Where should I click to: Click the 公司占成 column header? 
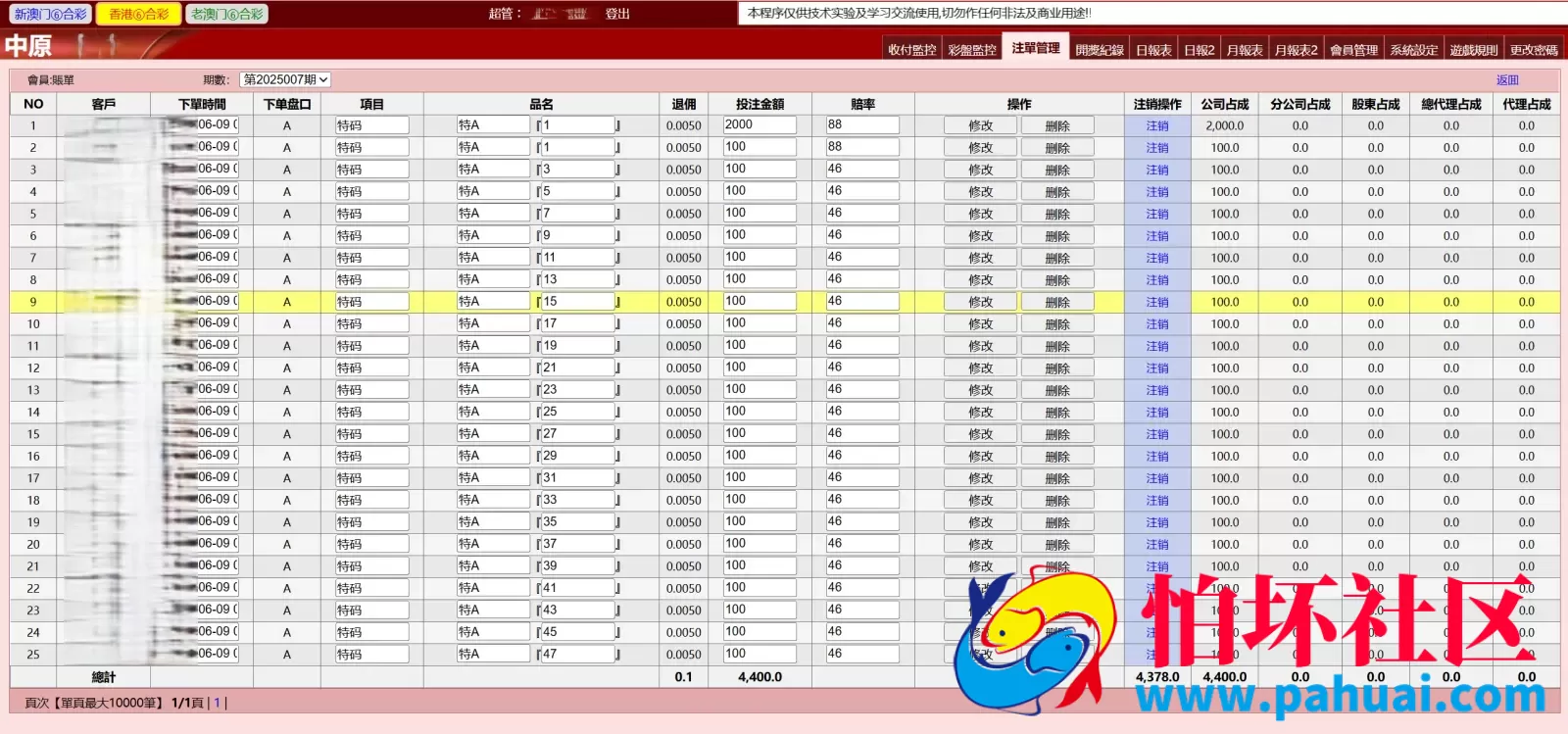(1225, 104)
